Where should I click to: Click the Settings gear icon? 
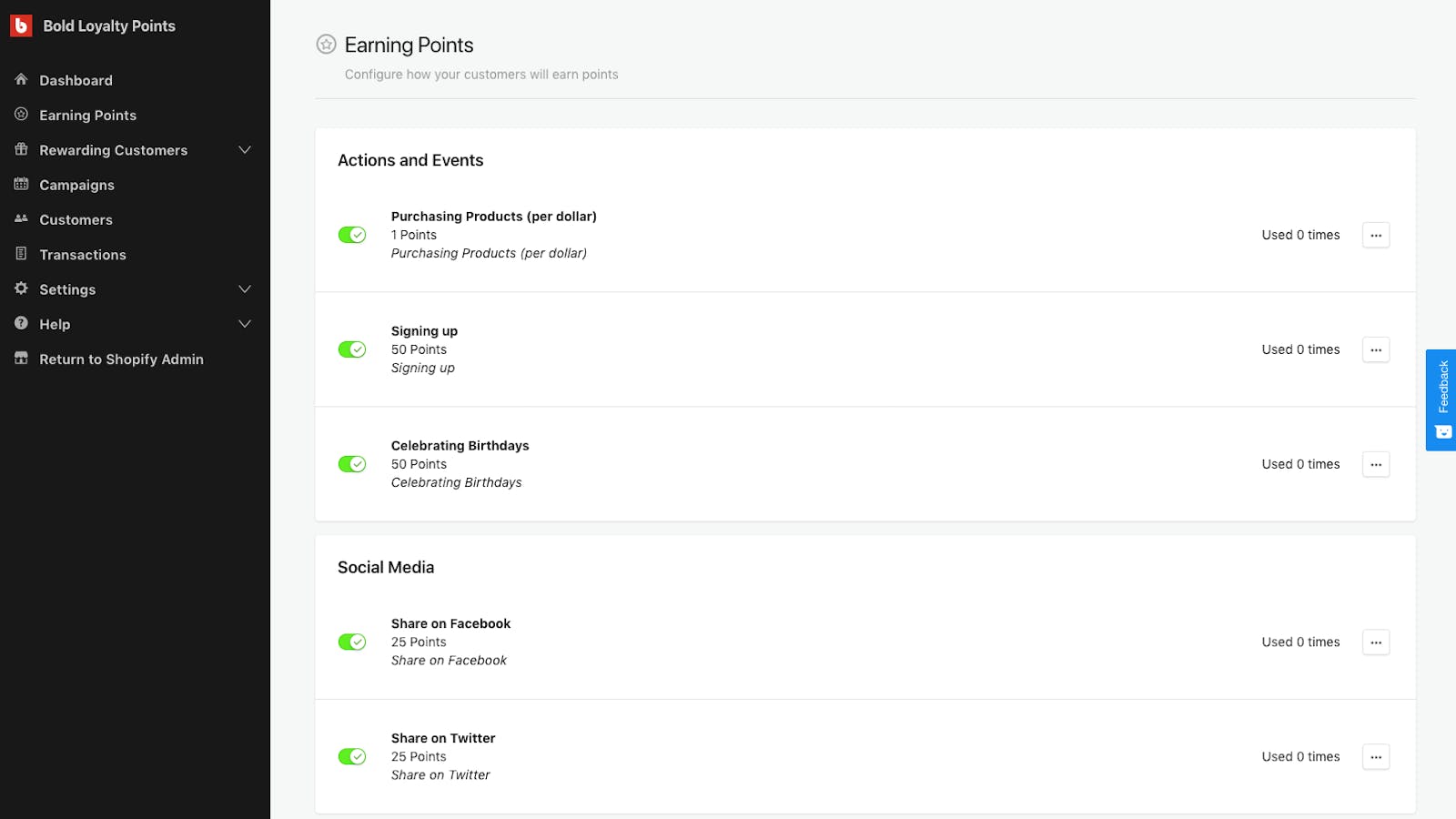pos(21,288)
